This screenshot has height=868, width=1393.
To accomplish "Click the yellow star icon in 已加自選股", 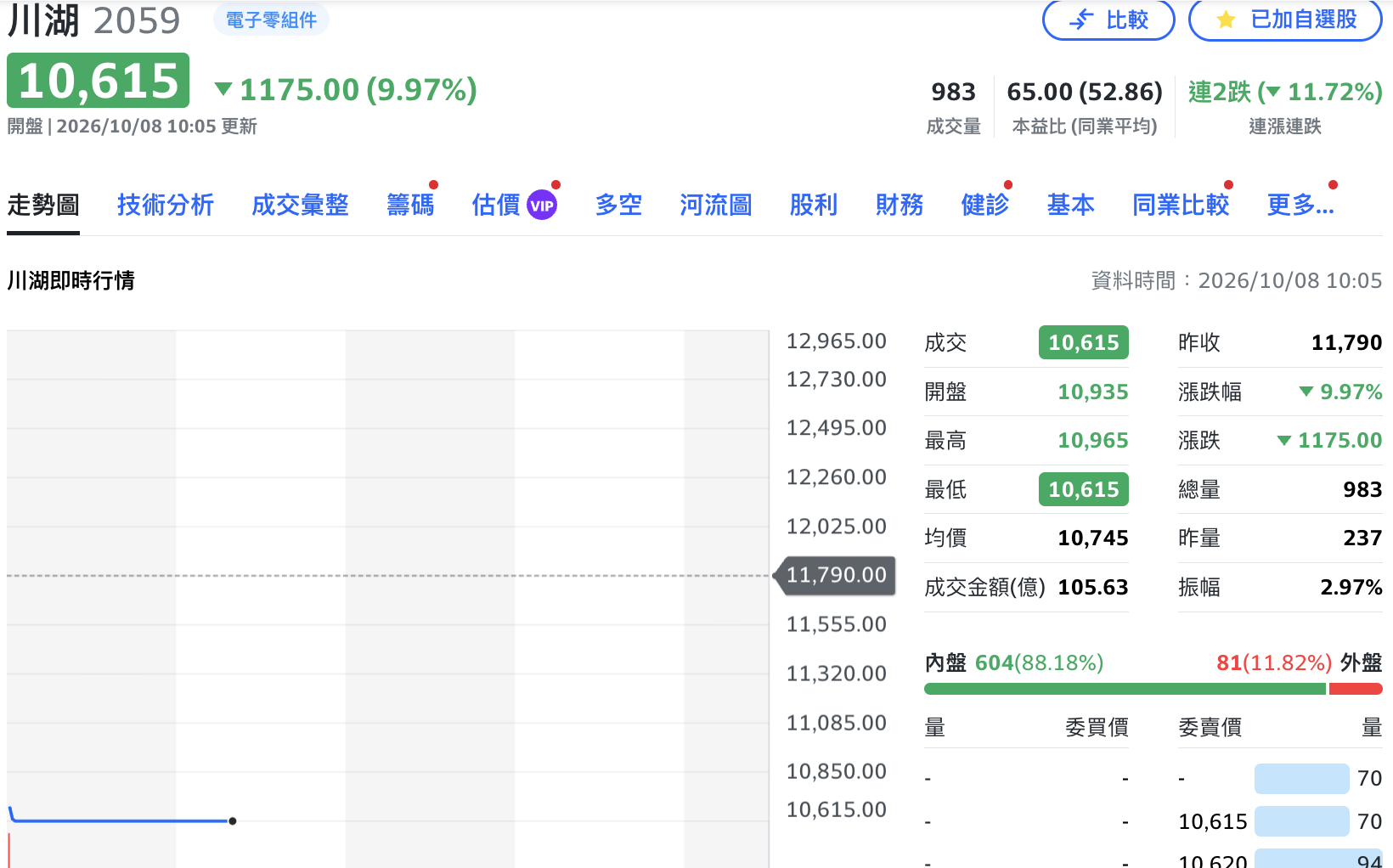I will coord(1226,20).
